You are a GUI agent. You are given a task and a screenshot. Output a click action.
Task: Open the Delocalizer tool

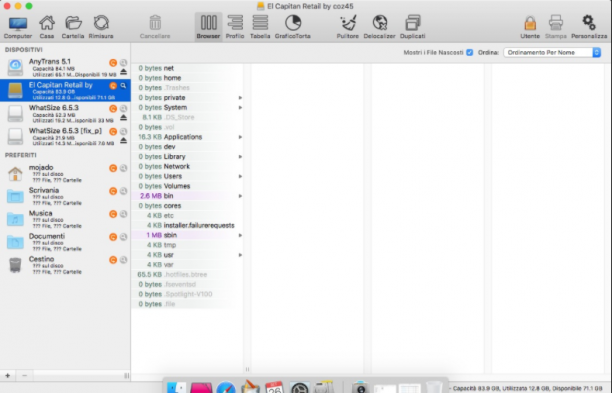379,27
